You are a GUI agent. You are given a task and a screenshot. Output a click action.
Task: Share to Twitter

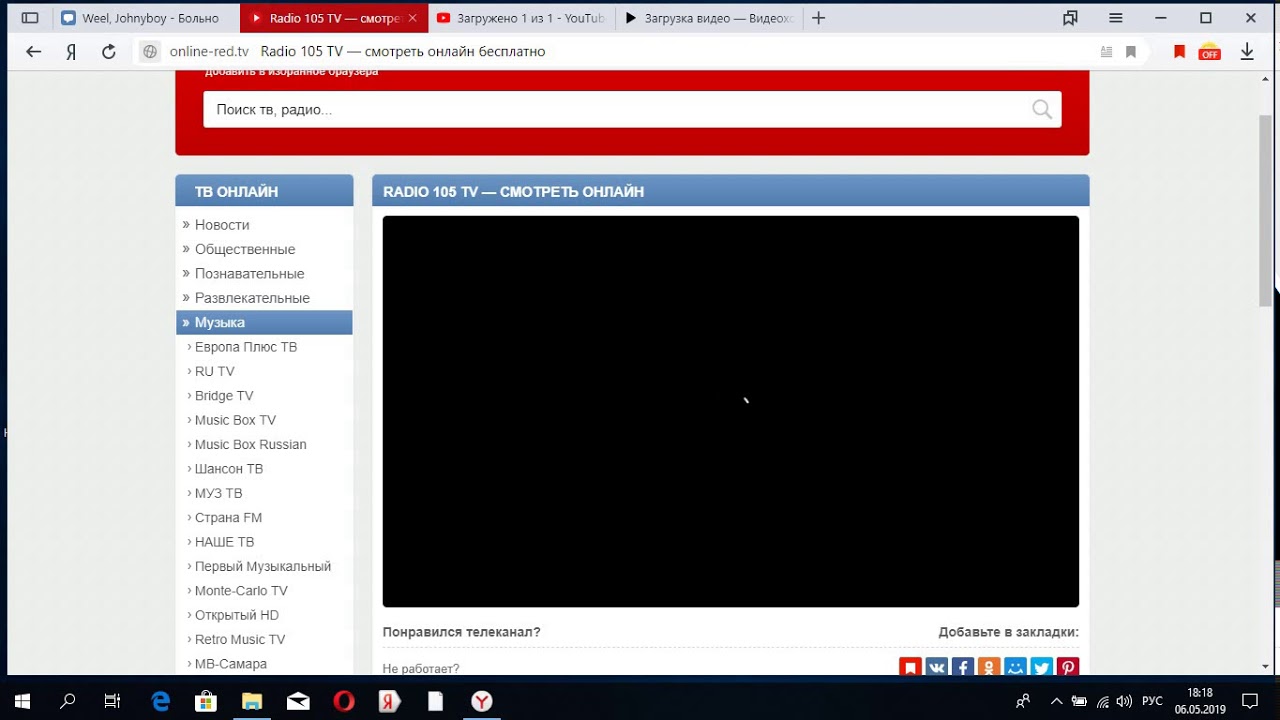(1042, 667)
